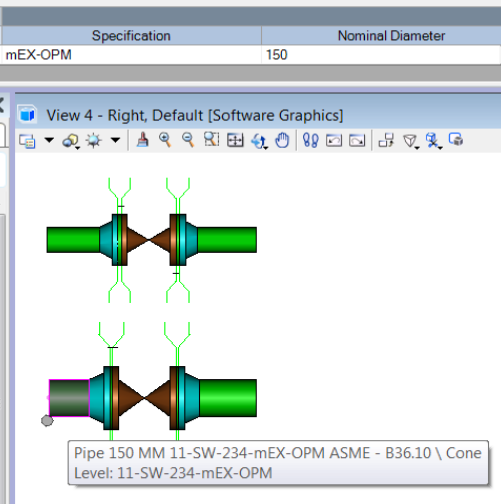501x504 pixels.
Task: Select the Zoom In magnifier tool
Action: pos(165,140)
